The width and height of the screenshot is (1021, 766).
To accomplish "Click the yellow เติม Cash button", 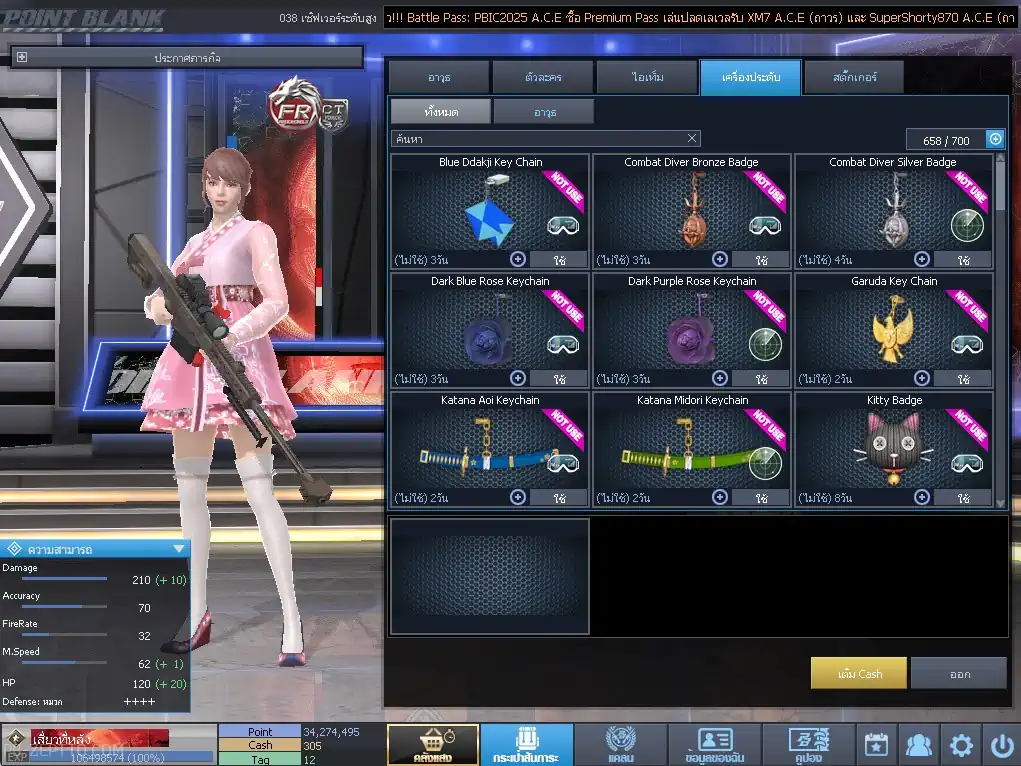I will [x=859, y=674].
